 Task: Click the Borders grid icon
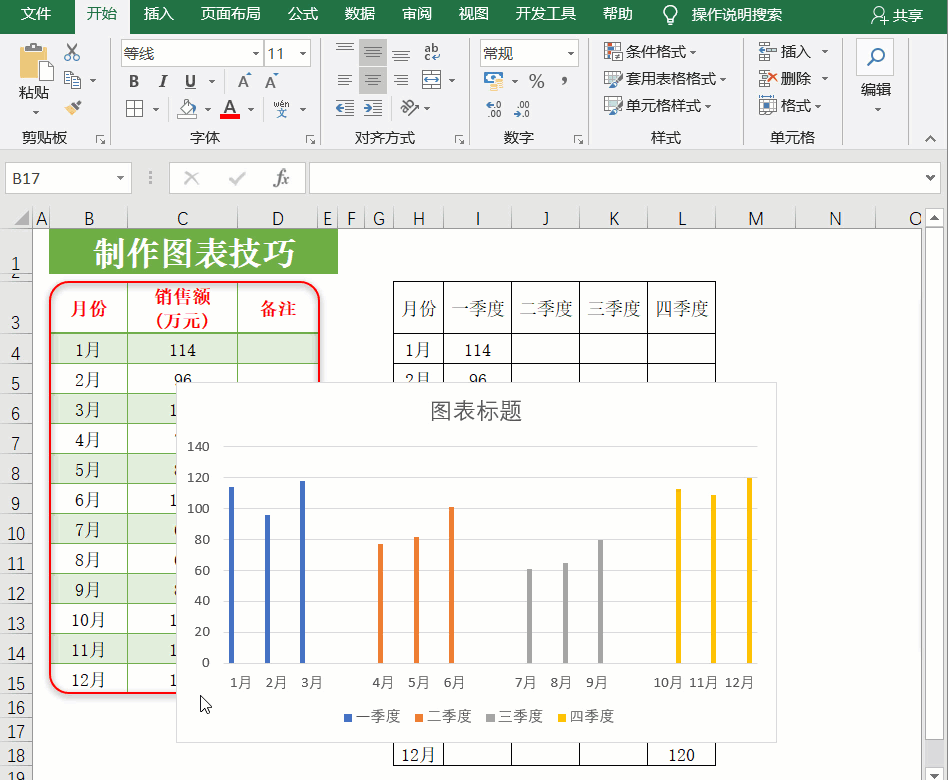click(134, 109)
